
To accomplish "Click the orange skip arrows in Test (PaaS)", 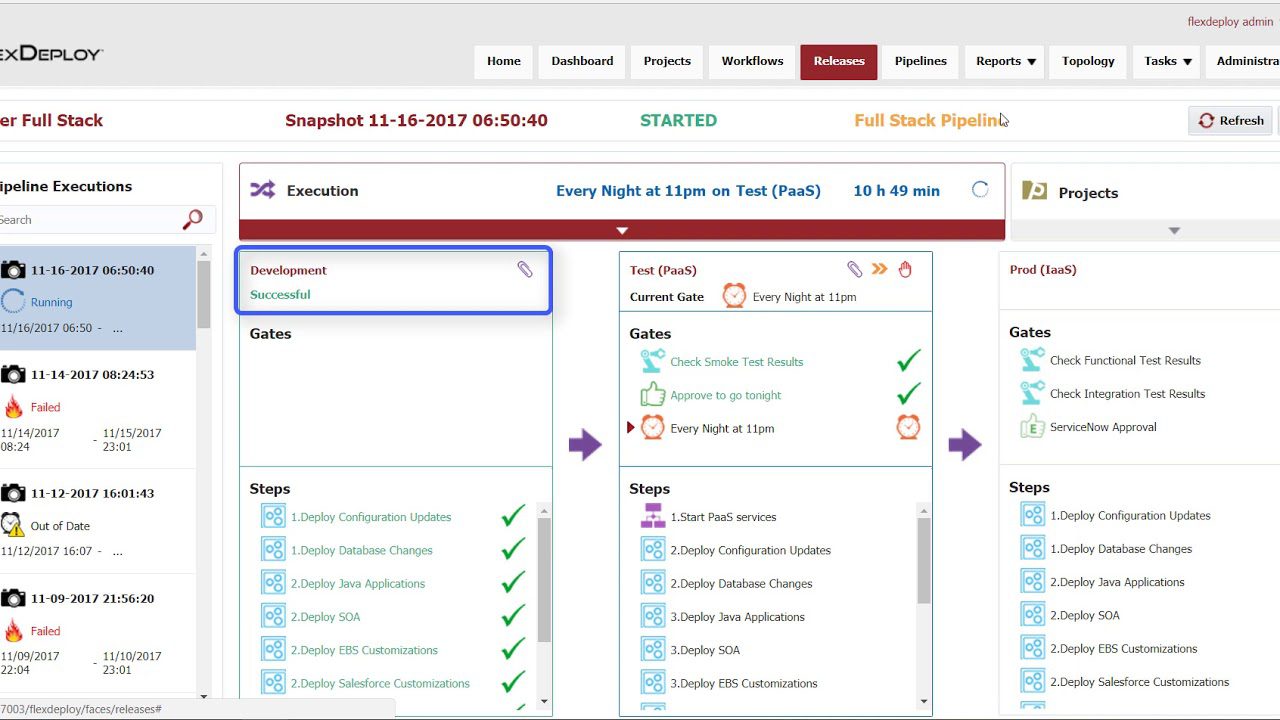I will pos(880,269).
